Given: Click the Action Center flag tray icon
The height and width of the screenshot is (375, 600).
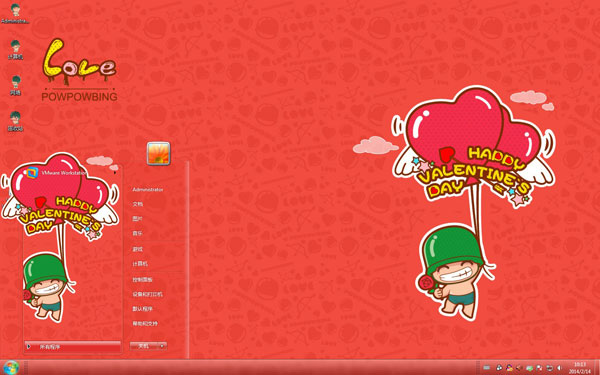Looking at the screenshot, I should [539, 368].
